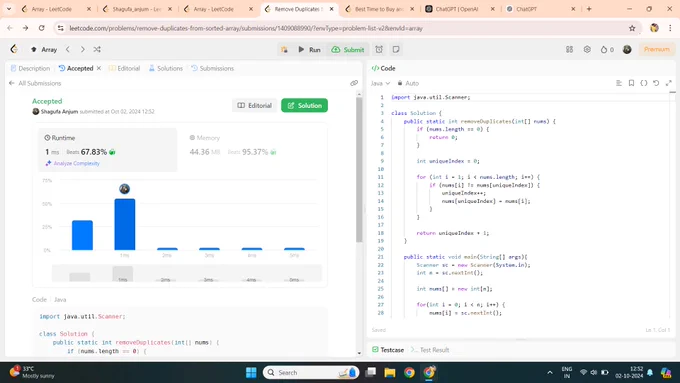Copy submission link icon
The height and width of the screenshot is (383, 680).
coord(354,83)
